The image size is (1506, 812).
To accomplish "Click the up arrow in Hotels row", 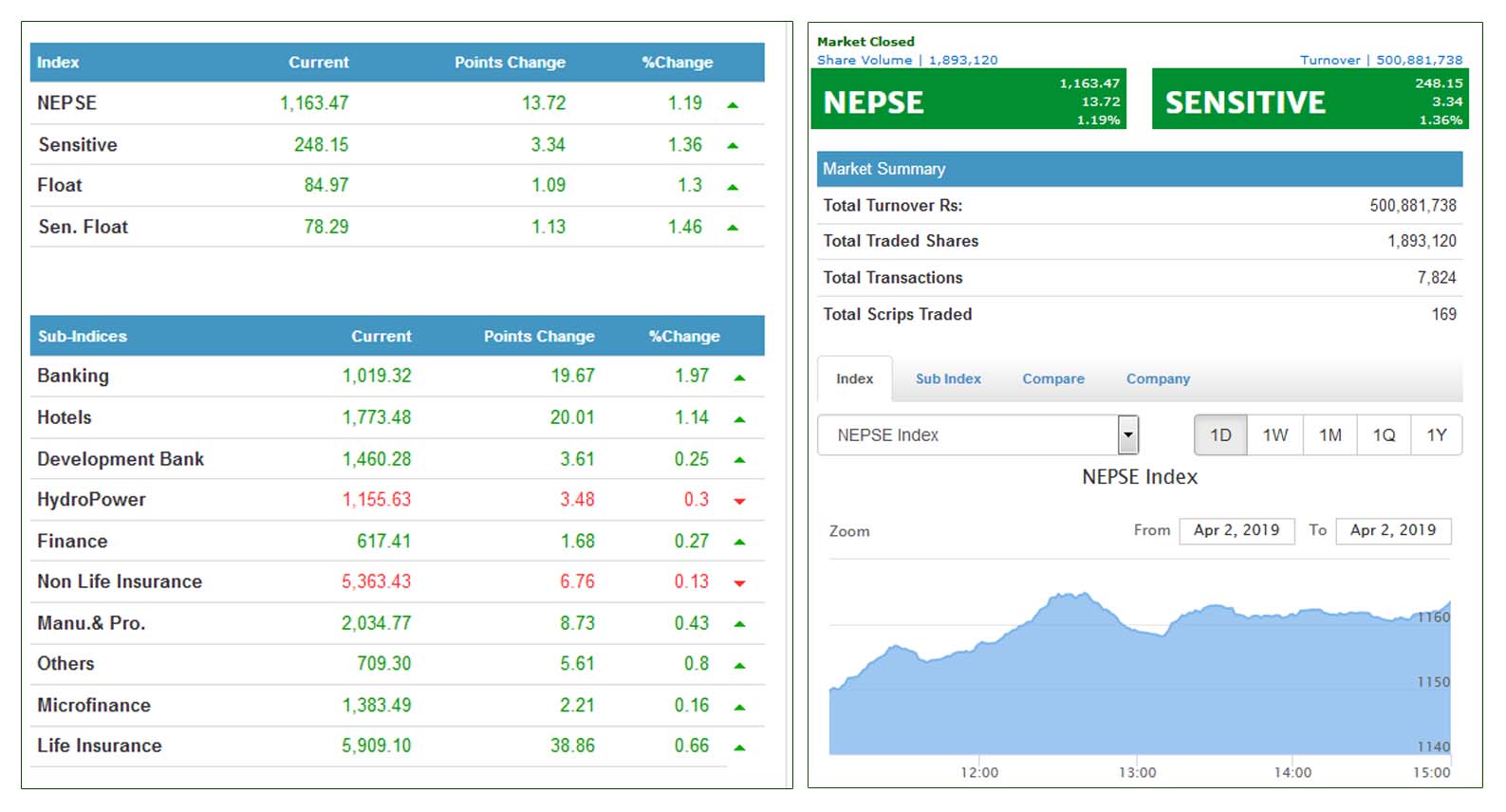I will pos(739,419).
